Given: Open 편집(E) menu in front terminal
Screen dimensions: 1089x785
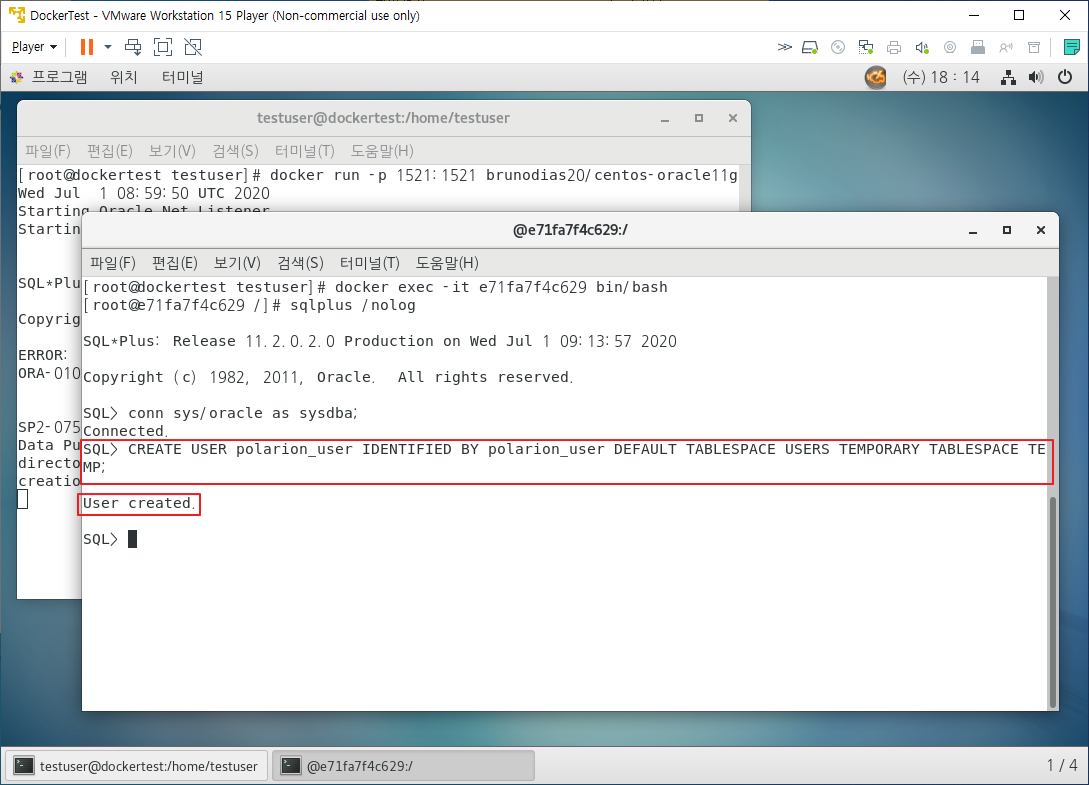Looking at the screenshot, I should tap(175, 263).
